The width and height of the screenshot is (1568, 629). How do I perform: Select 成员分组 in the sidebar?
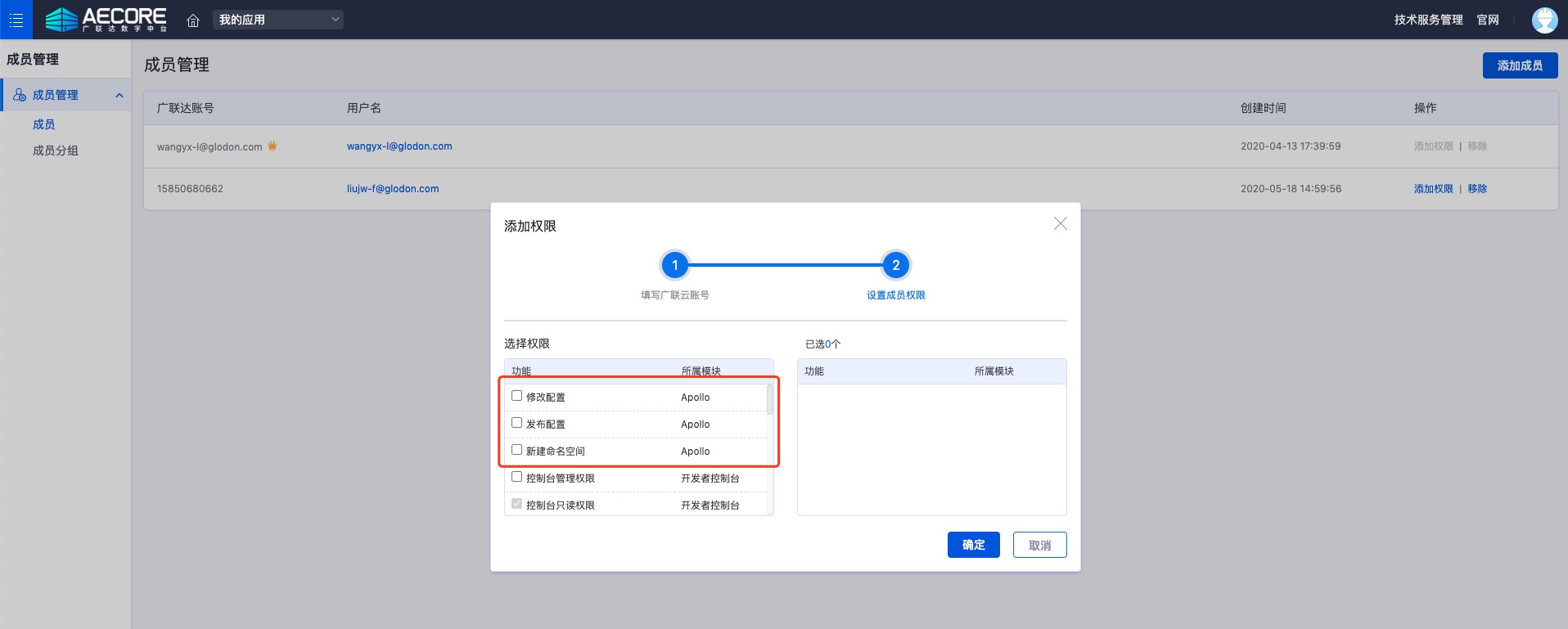point(56,151)
